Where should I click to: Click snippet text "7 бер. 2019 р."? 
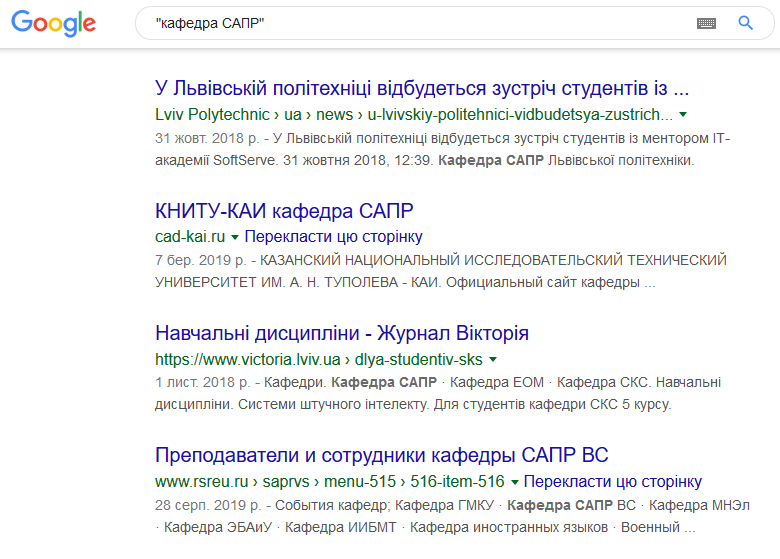(200, 260)
